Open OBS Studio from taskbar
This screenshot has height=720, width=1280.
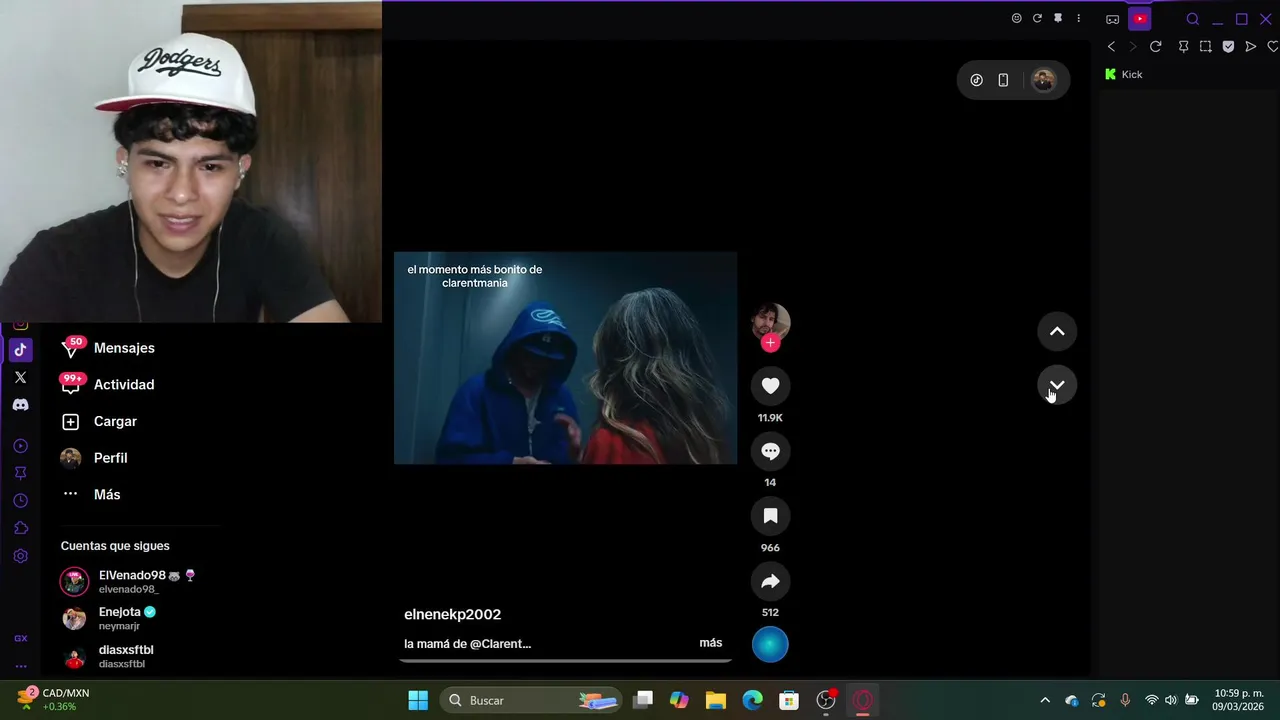pyautogui.click(x=826, y=700)
